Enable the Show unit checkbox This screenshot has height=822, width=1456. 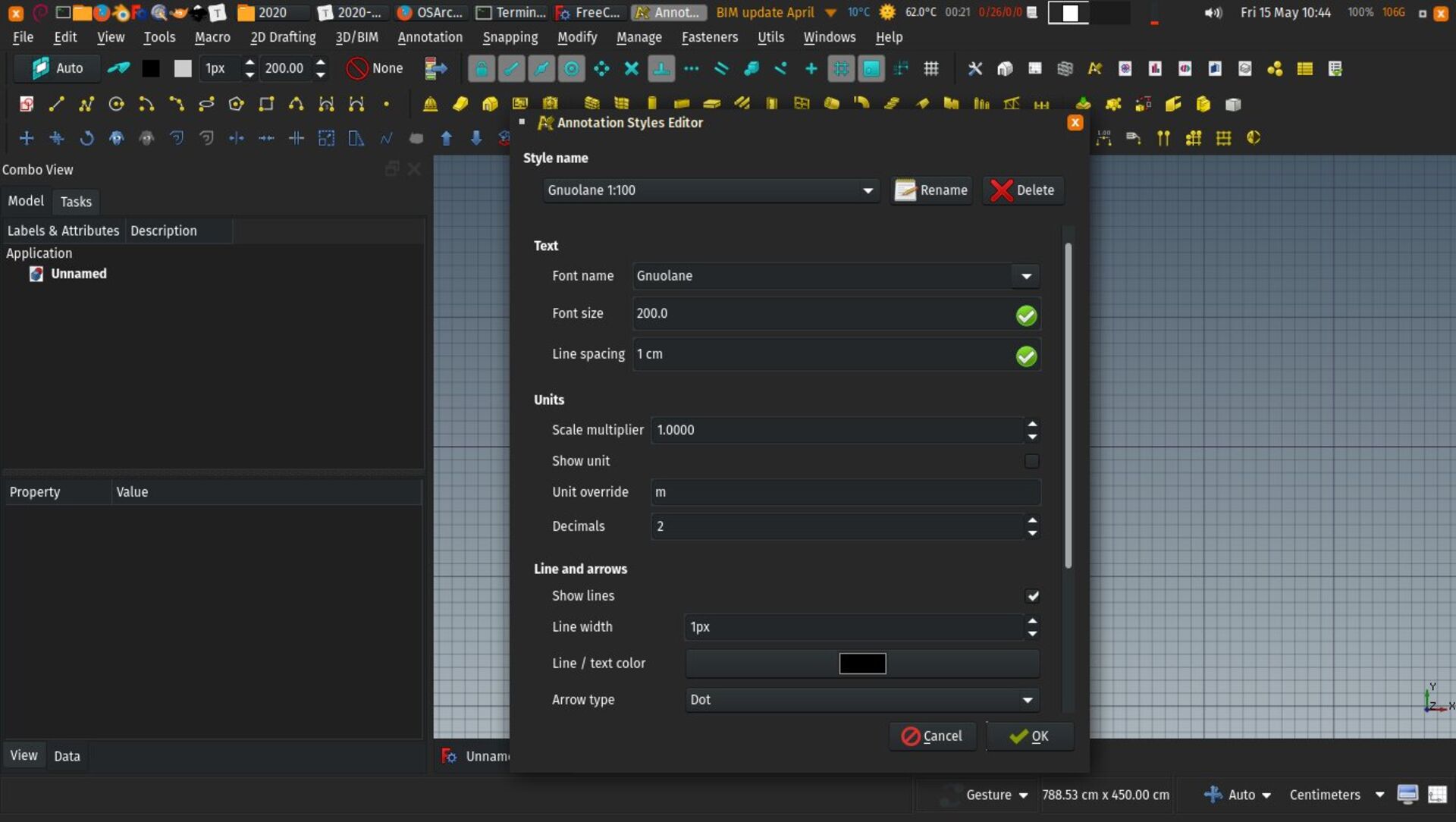tap(1031, 461)
